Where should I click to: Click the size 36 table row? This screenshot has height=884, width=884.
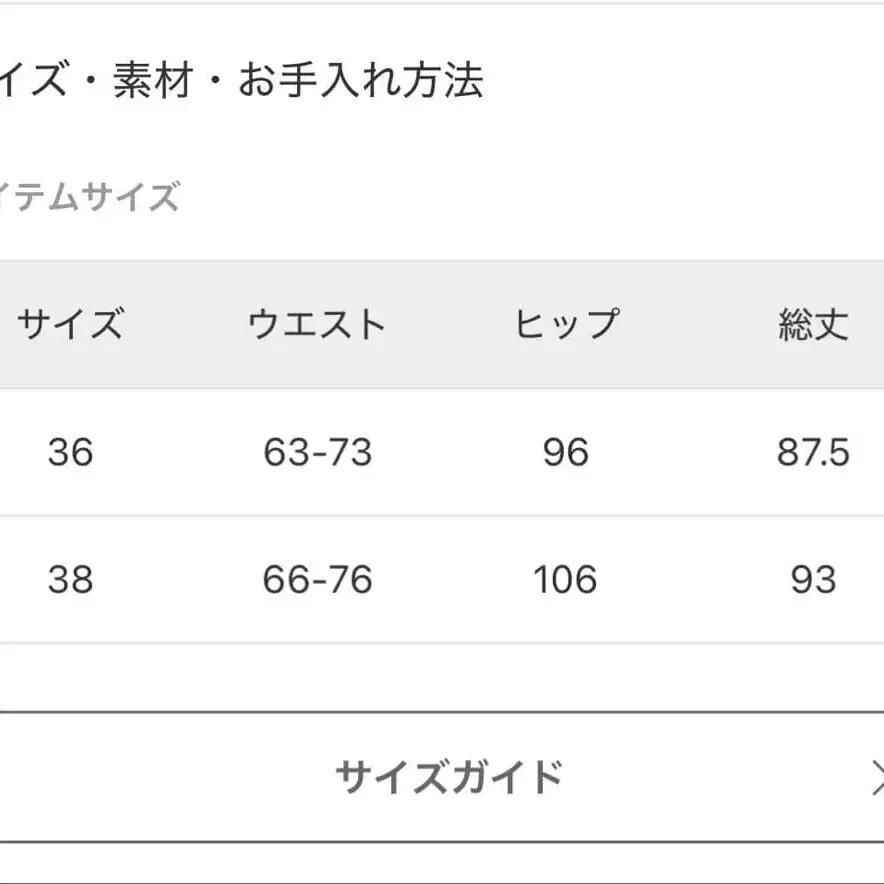(440, 452)
